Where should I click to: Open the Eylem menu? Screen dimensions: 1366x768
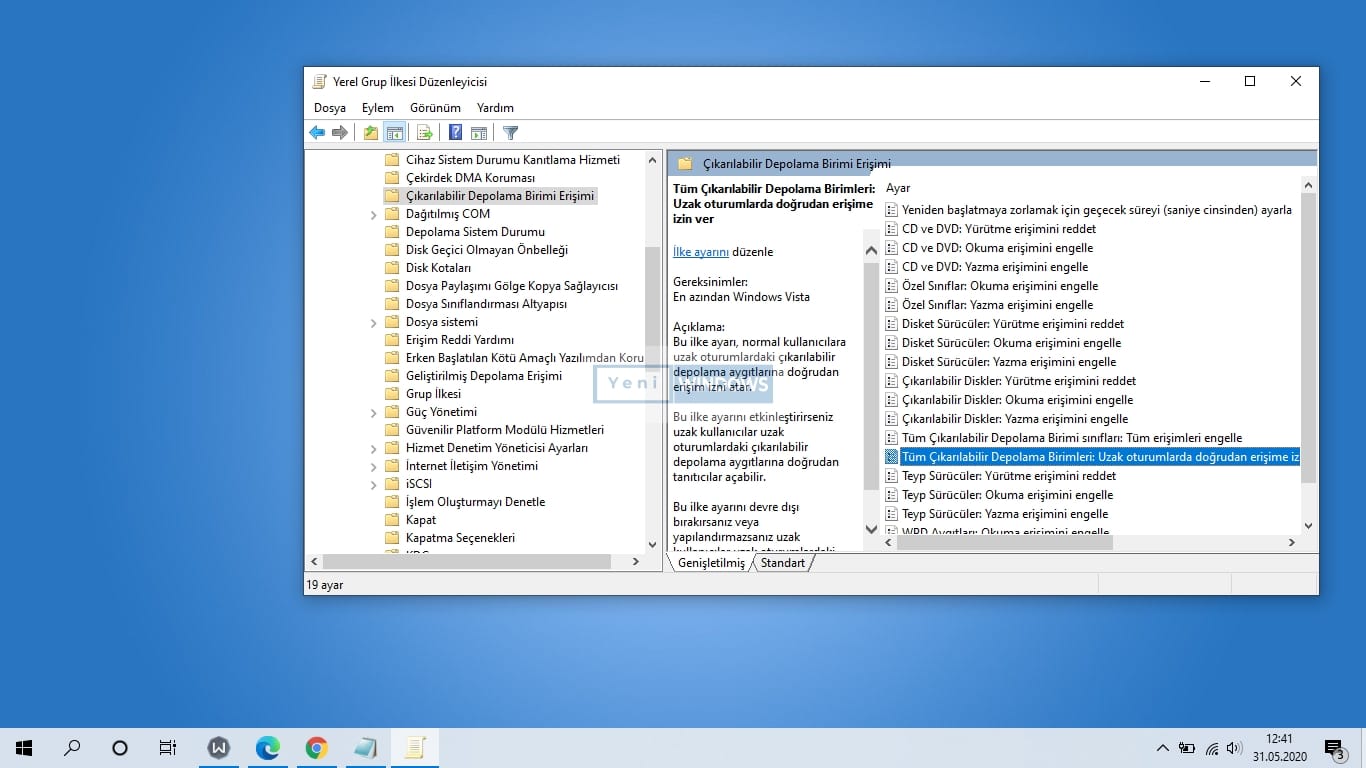point(378,108)
